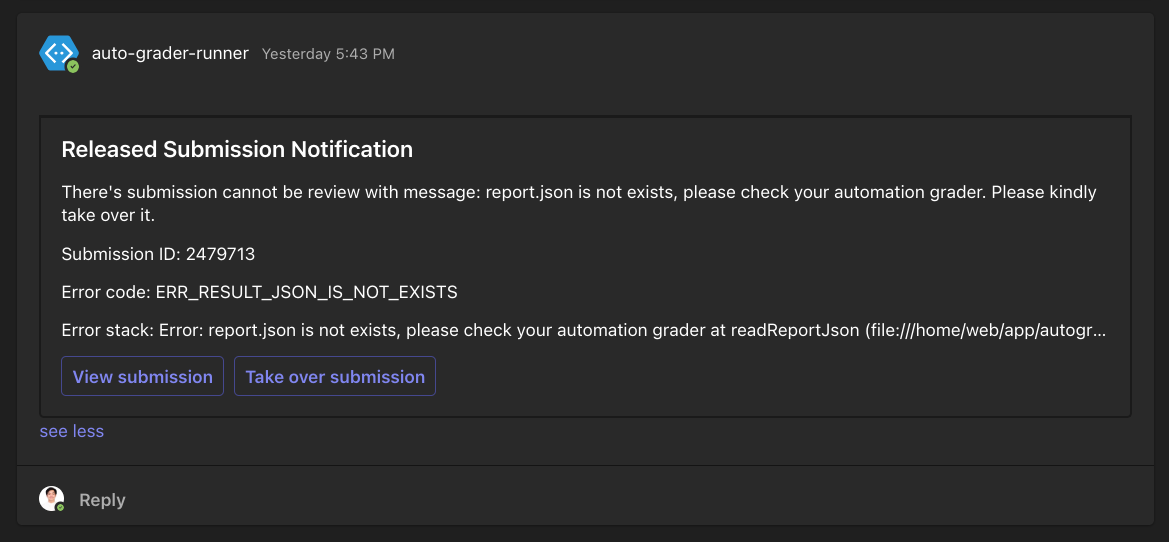Click the user avatar beside Reply
The image size is (1169, 542).
click(x=51, y=499)
